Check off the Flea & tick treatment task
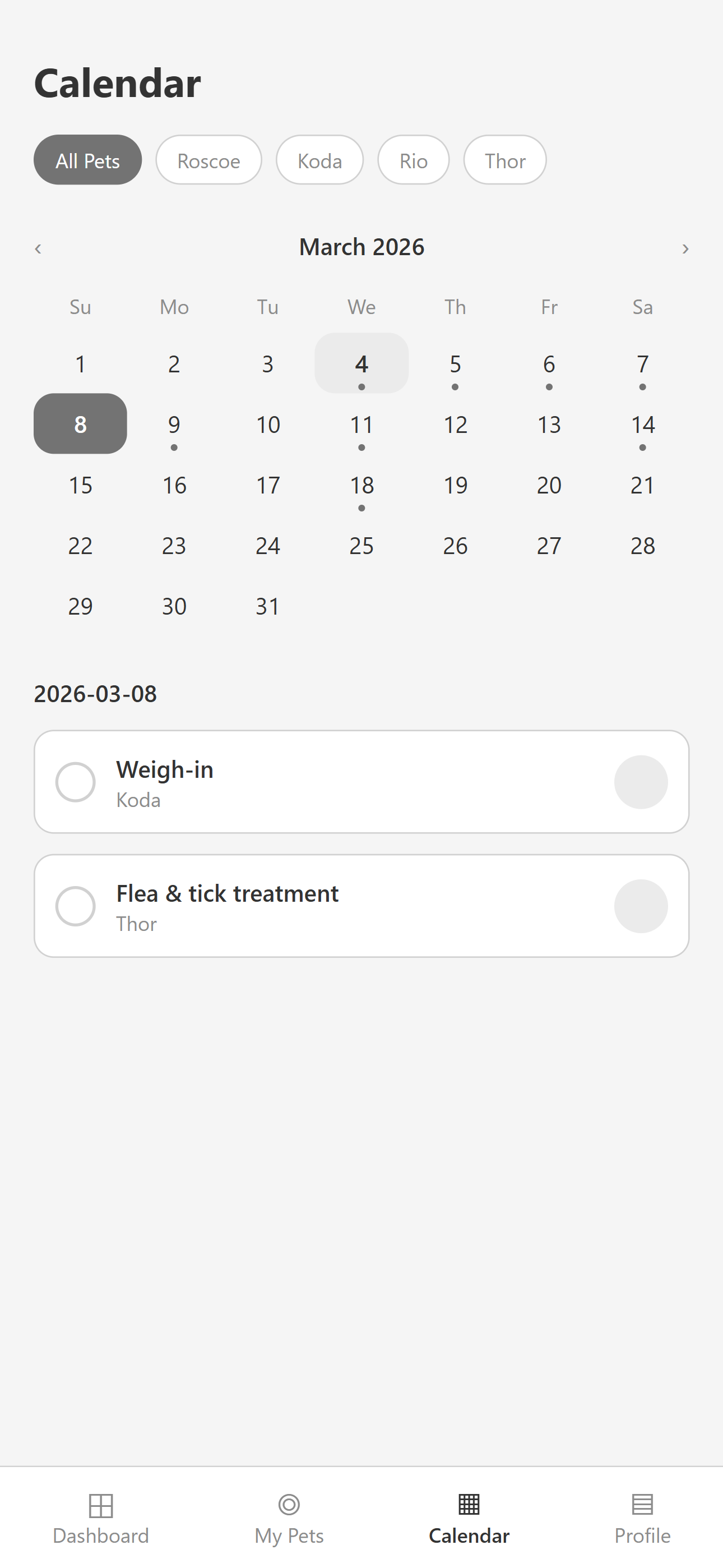The height and width of the screenshot is (1568, 723). [76, 906]
